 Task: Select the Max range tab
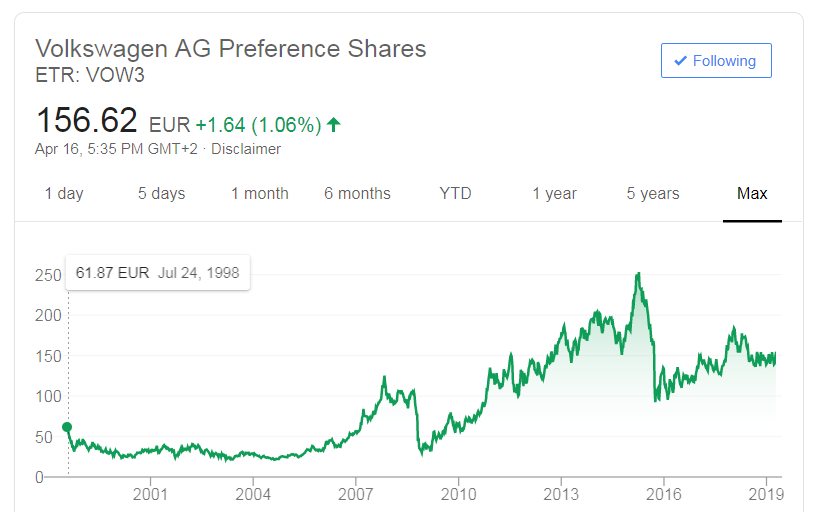tap(752, 194)
